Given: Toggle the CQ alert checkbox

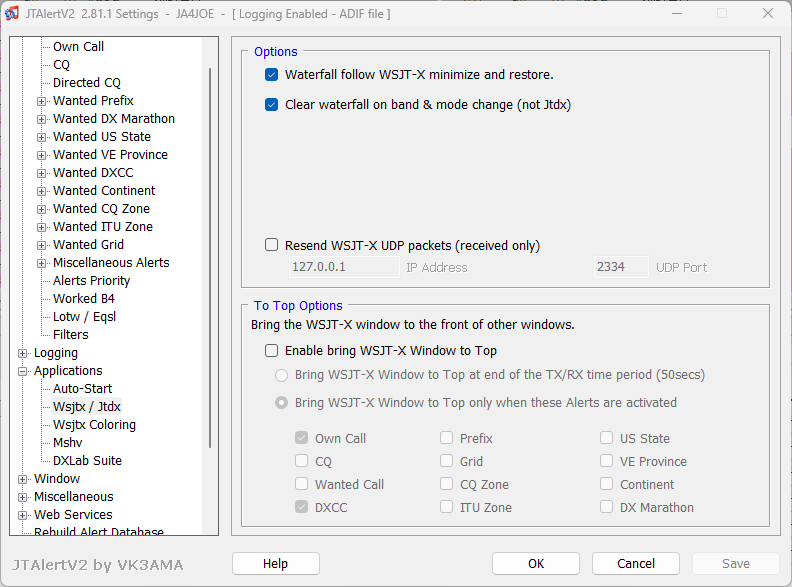Looking at the screenshot, I should 302,461.
